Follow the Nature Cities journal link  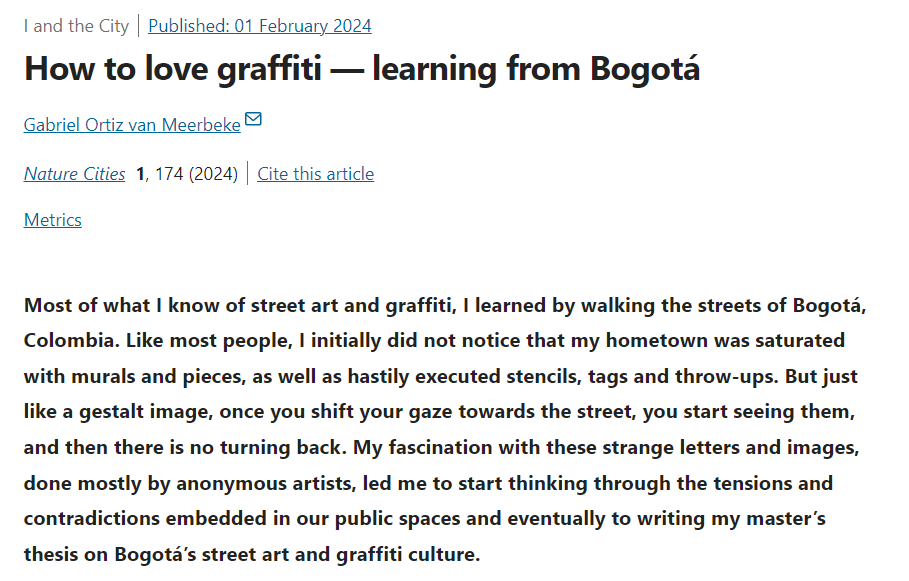click(x=74, y=174)
